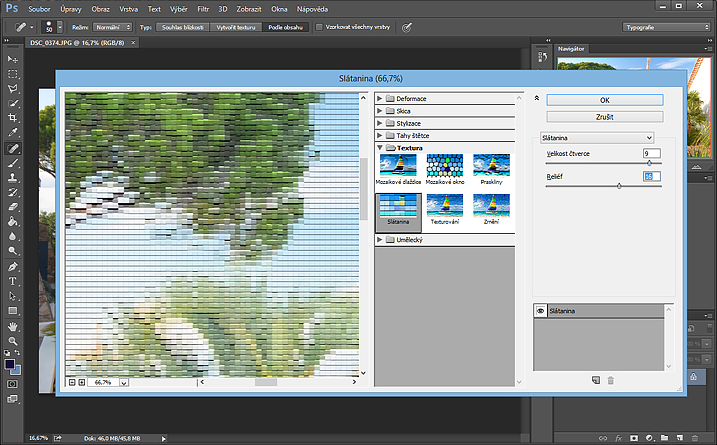Click Zrušit to cancel filter
The height and width of the screenshot is (445, 717).
click(x=605, y=117)
